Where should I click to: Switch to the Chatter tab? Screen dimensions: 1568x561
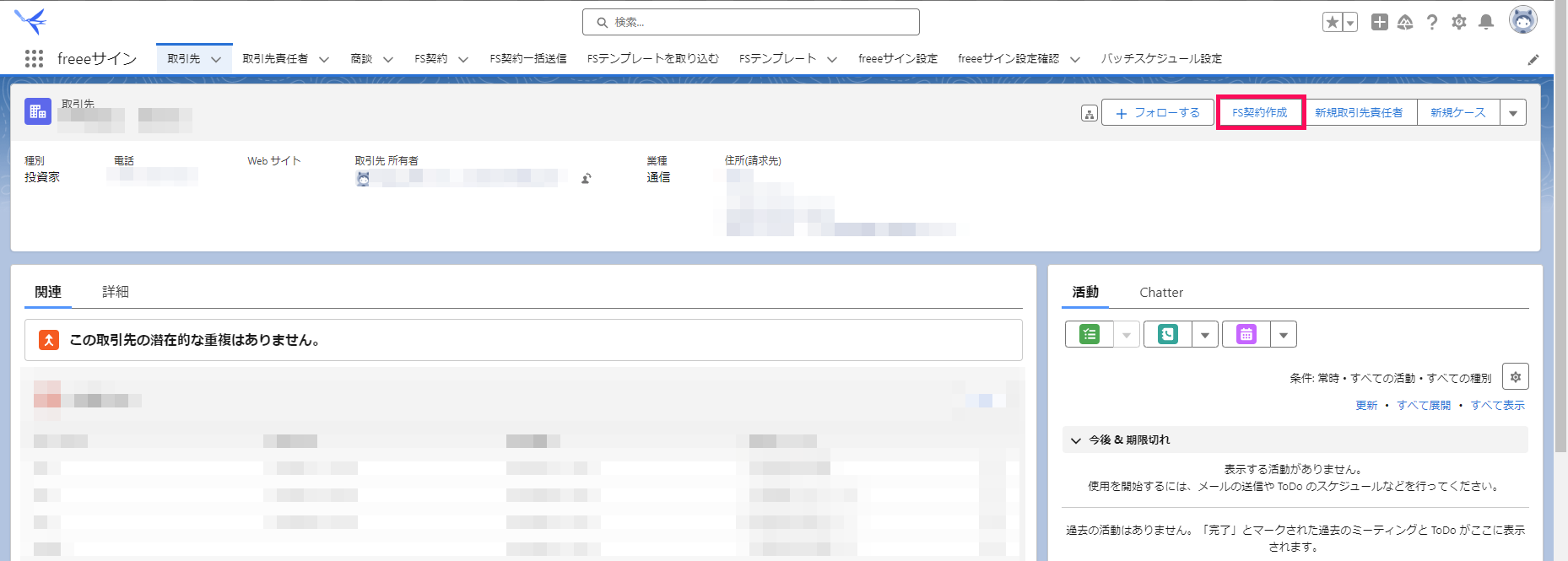(1161, 293)
